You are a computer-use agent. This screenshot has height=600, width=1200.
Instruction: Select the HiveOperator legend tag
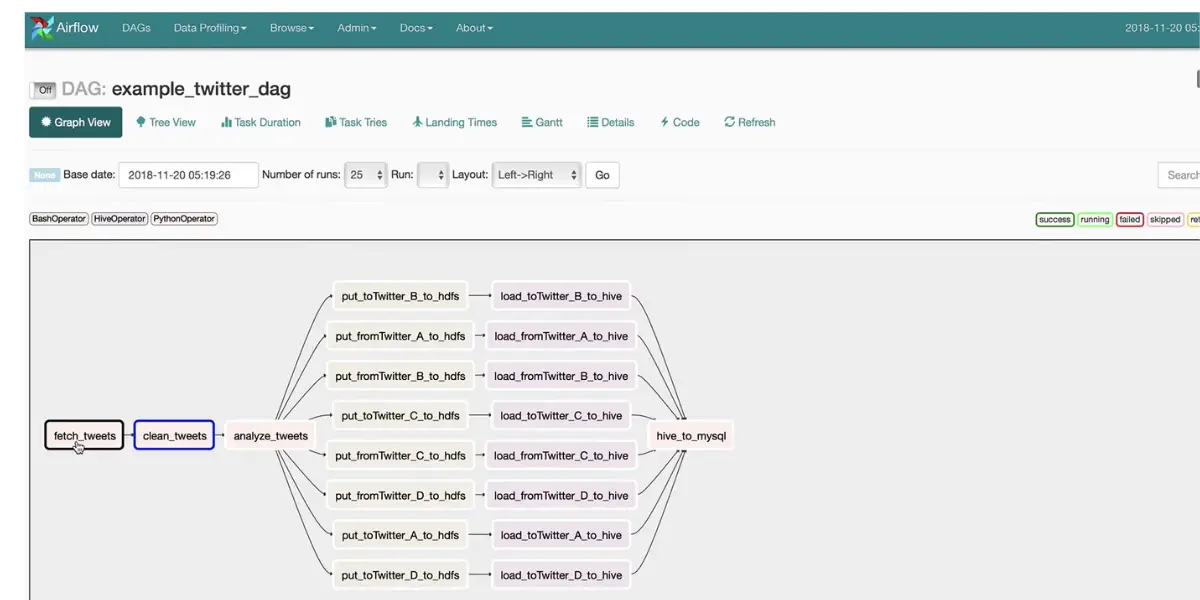(x=120, y=218)
